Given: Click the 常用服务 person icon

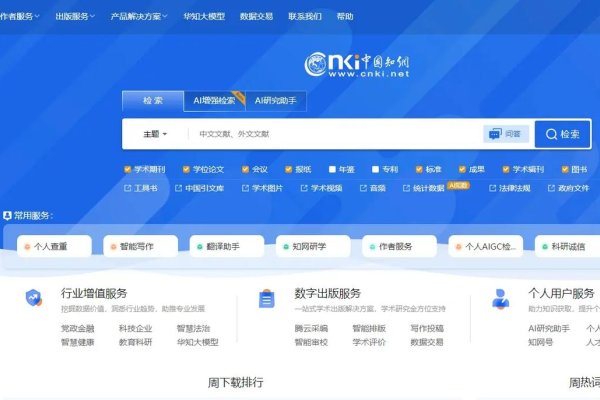Looking at the screenshot, I should (x=7, y=216).
